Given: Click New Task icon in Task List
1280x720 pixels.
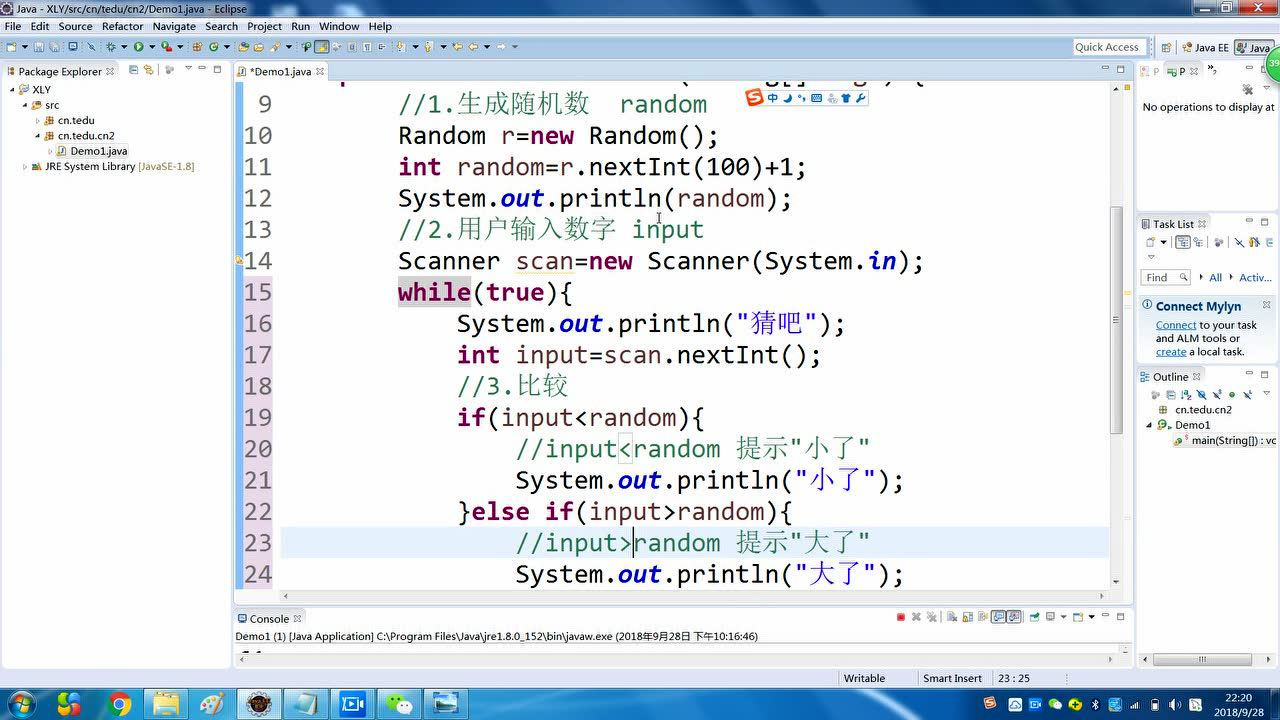Looking at the screenshot, I should (x=1150, y=242).
